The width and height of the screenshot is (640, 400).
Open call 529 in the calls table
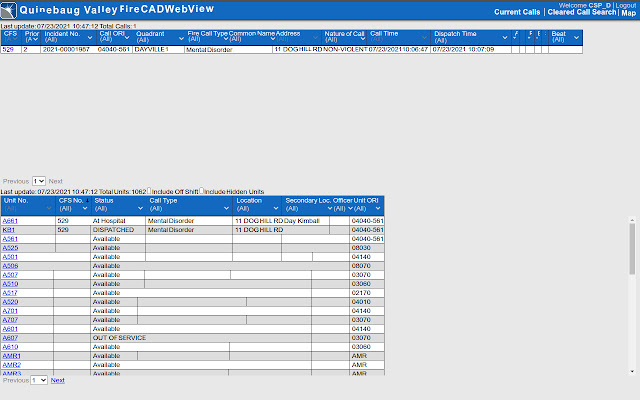tap(8, 49)
